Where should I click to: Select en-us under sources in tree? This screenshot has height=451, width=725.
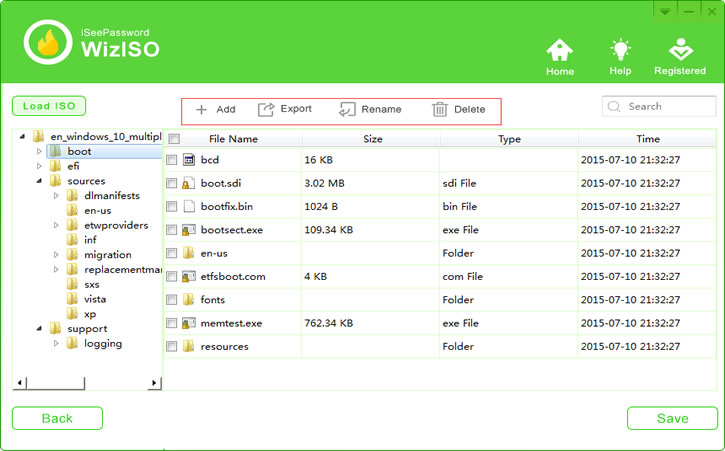(98, 210)
